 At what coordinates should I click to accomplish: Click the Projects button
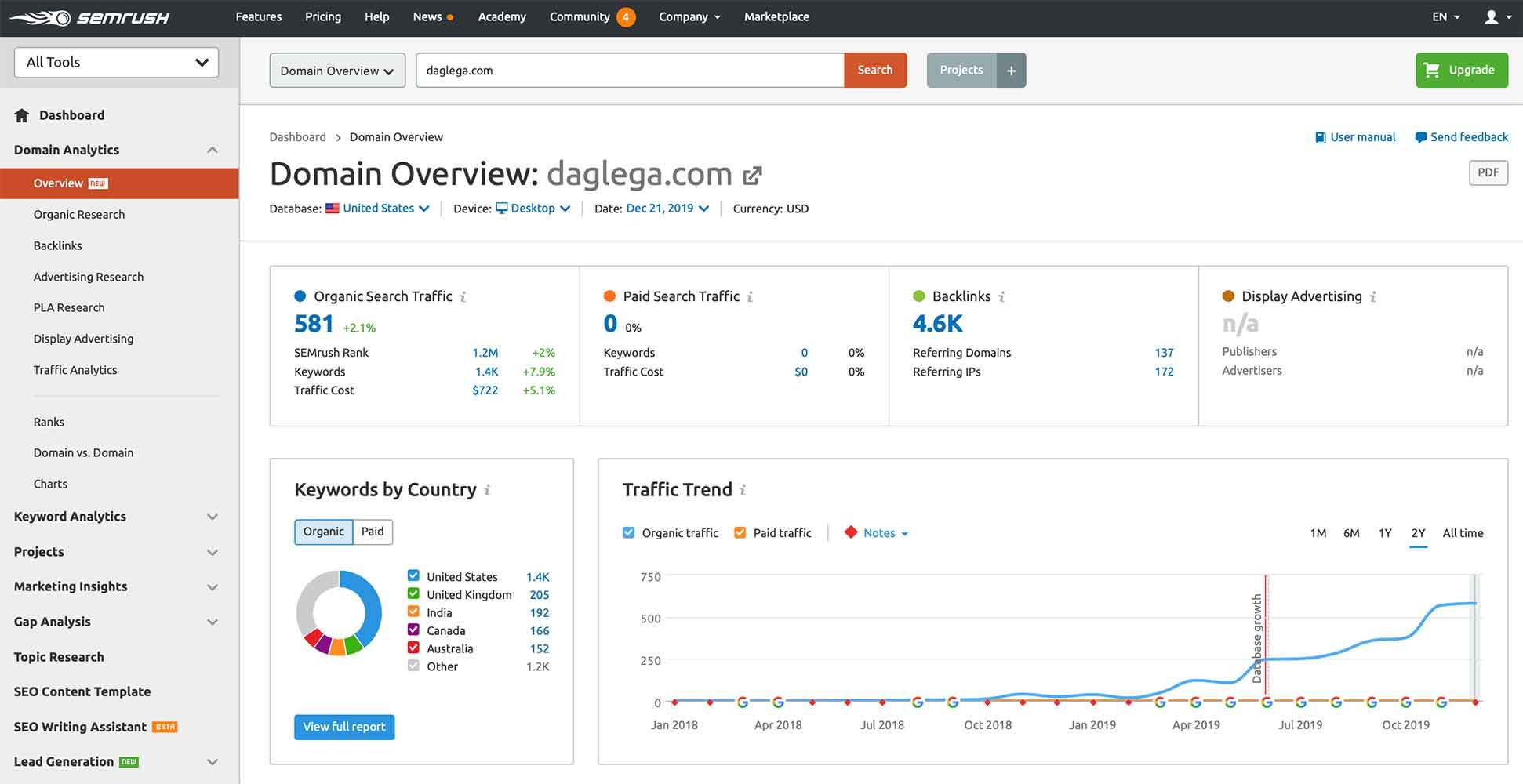pos(961,71)
